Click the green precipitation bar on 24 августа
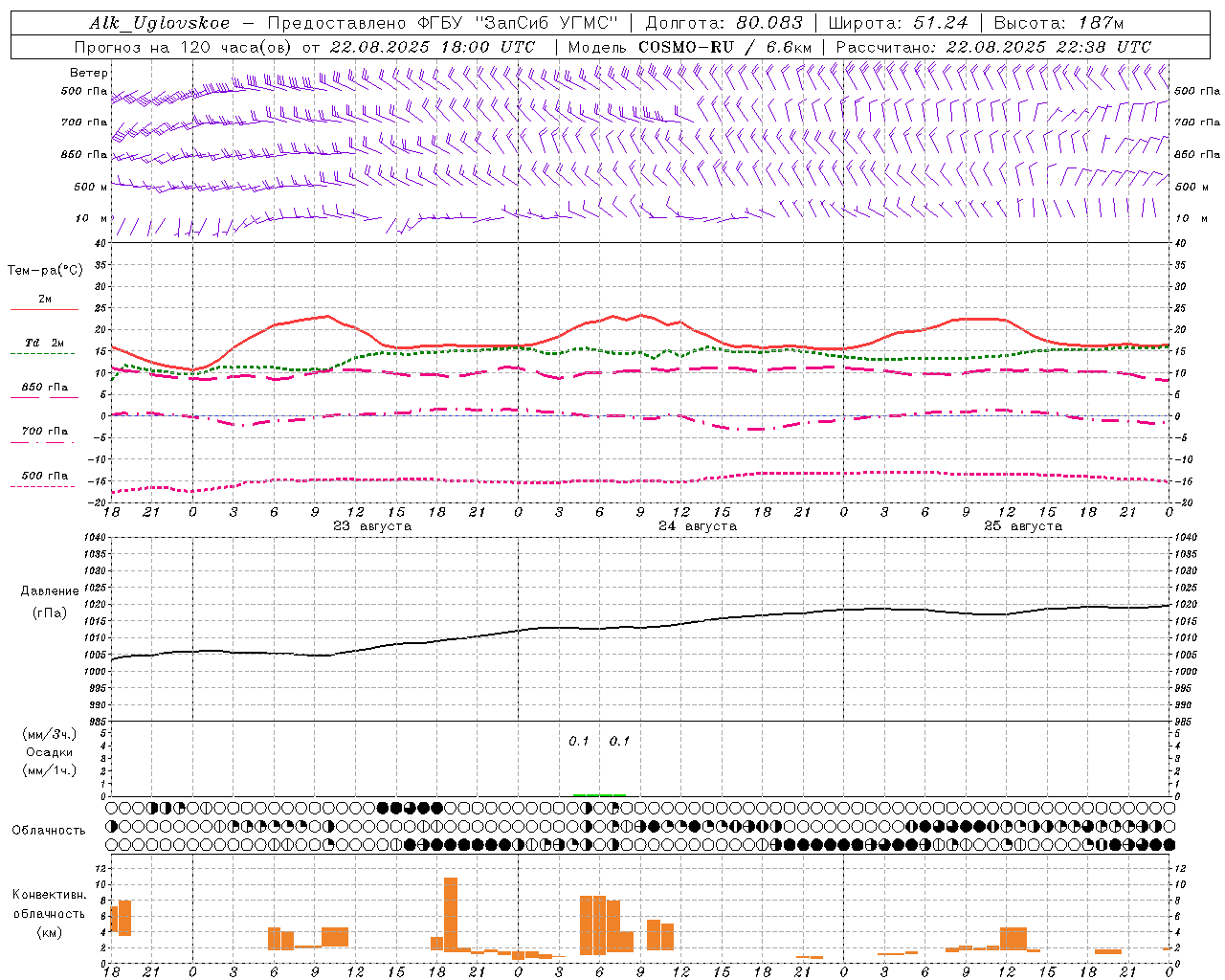Screen dimensions: 1225x980 599,794
